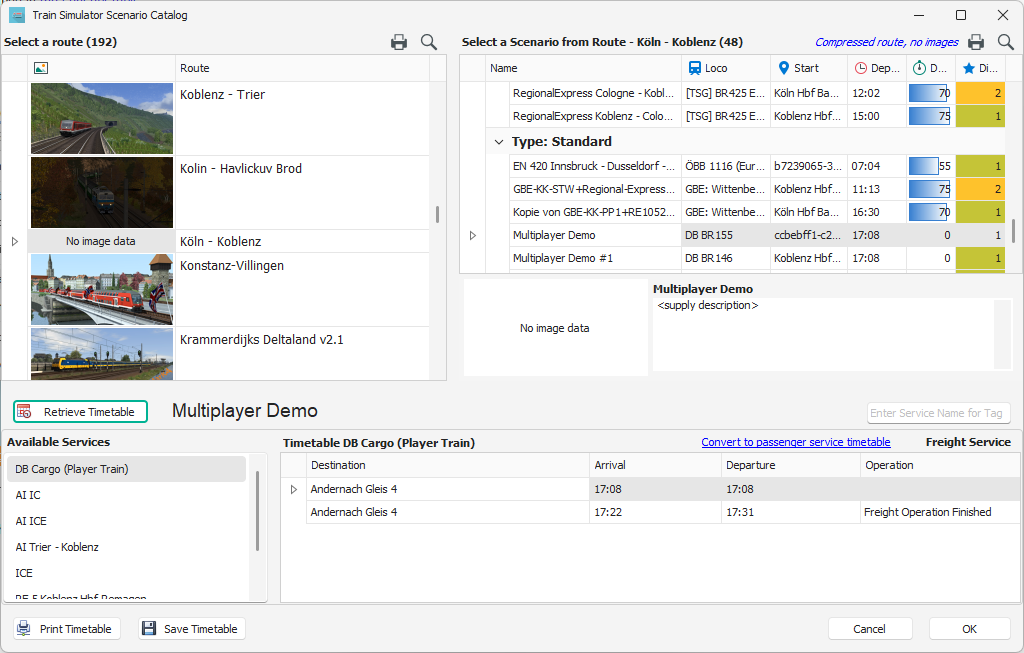Screen dimensions: 1024x653
Task: Open Convert to passenger service timetable link
Action: [796, 442]
